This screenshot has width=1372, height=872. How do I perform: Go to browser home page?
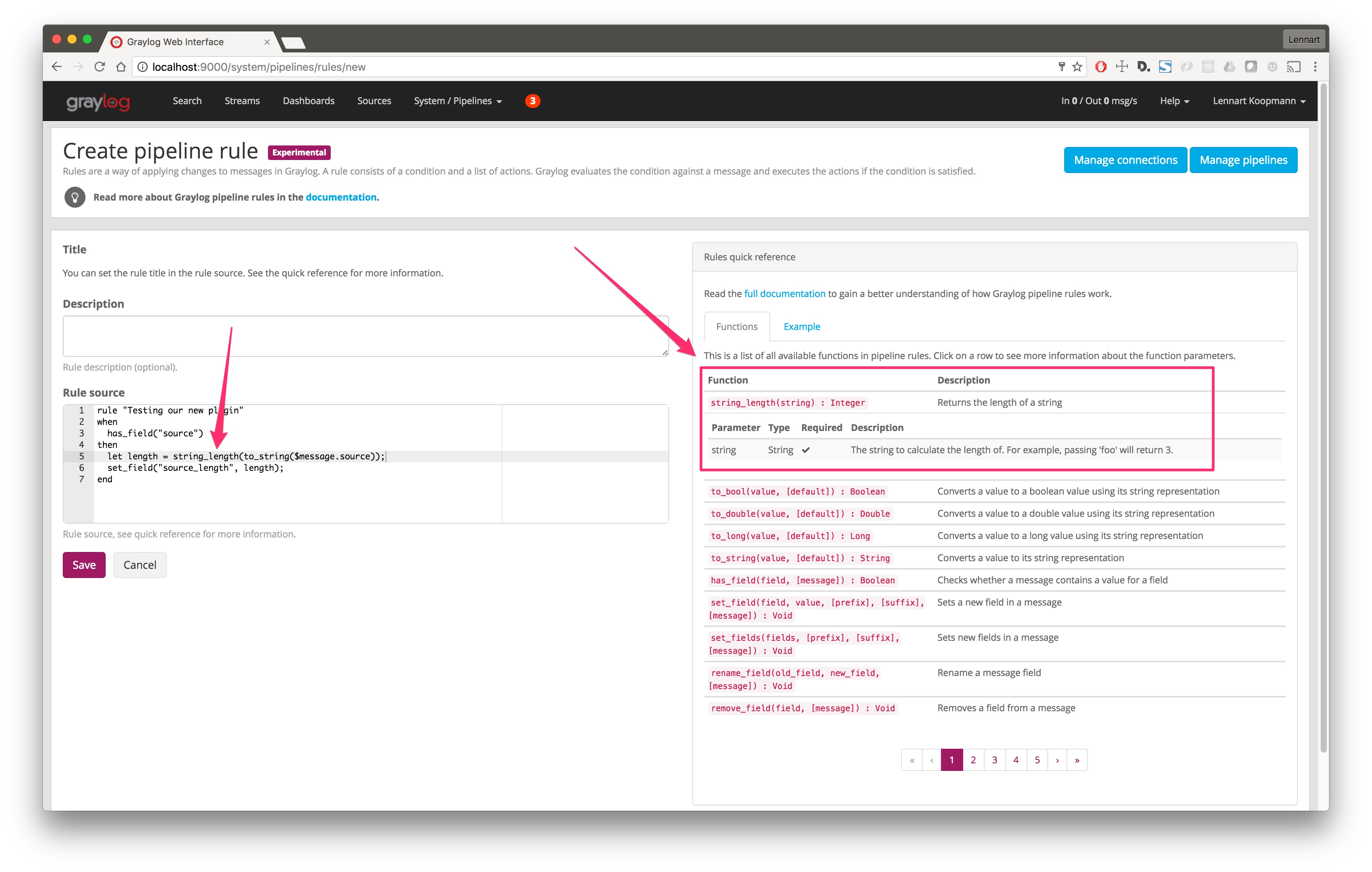coord(121,67)
